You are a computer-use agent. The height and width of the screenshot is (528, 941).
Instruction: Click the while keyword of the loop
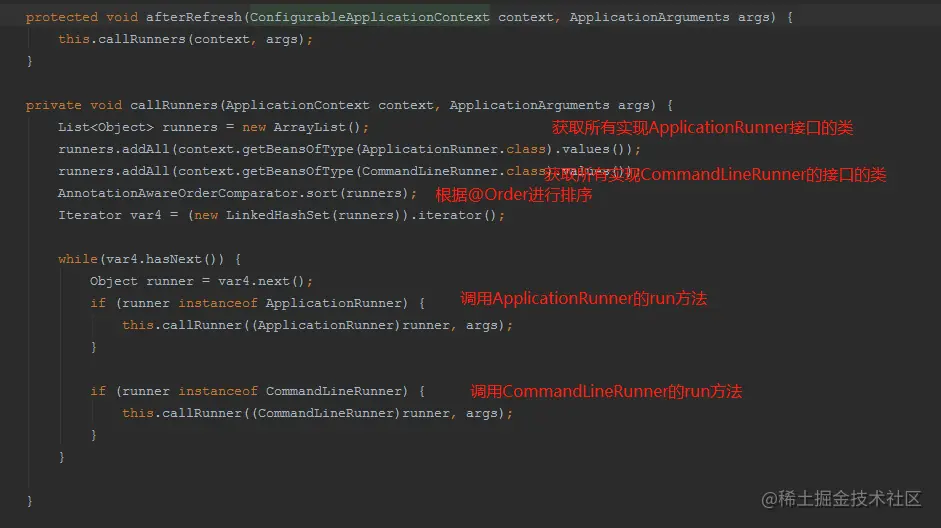pos(77,259)
